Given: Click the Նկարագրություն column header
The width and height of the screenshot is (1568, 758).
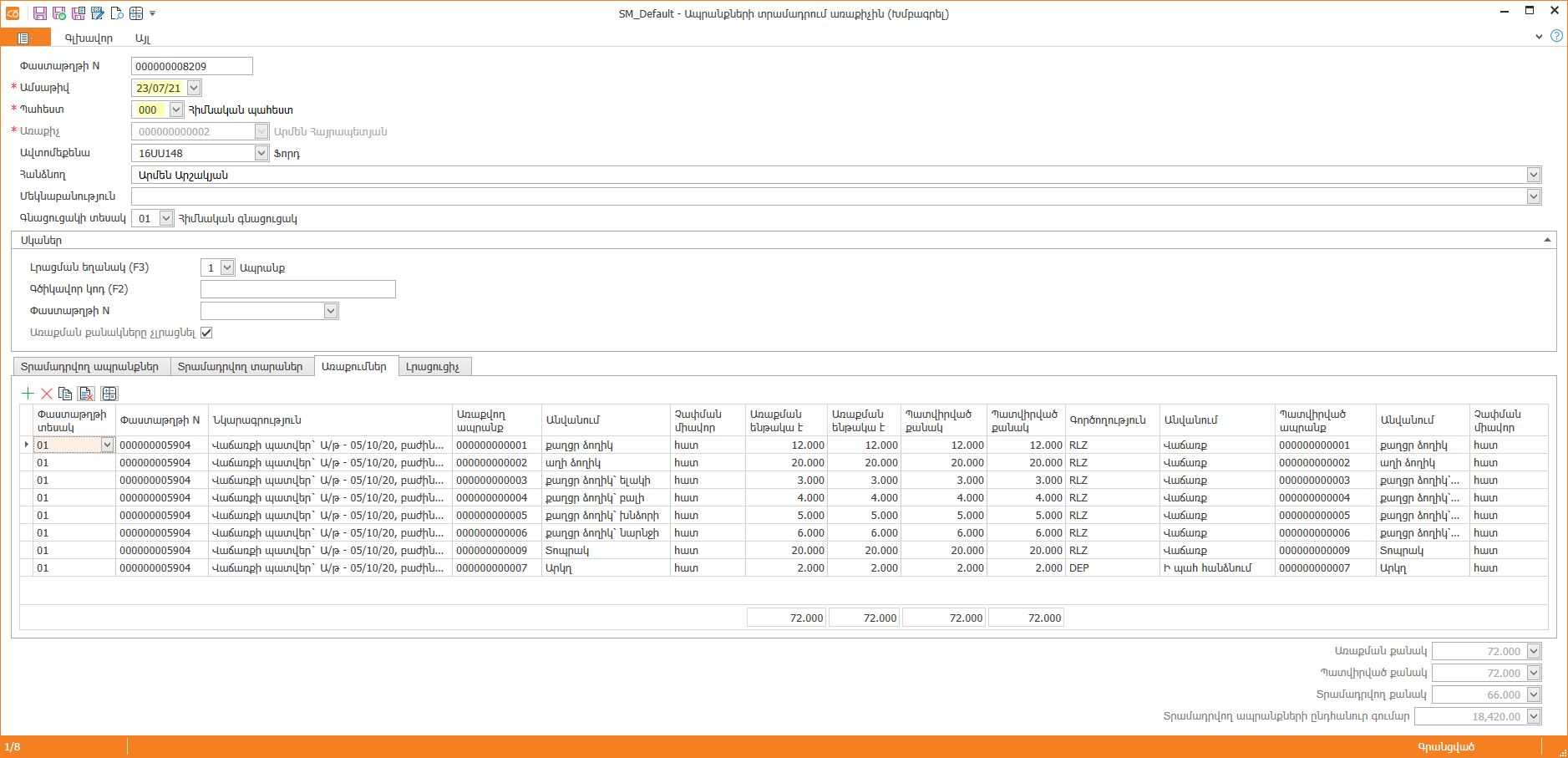Looking at the screenshot, I should 330,420.
